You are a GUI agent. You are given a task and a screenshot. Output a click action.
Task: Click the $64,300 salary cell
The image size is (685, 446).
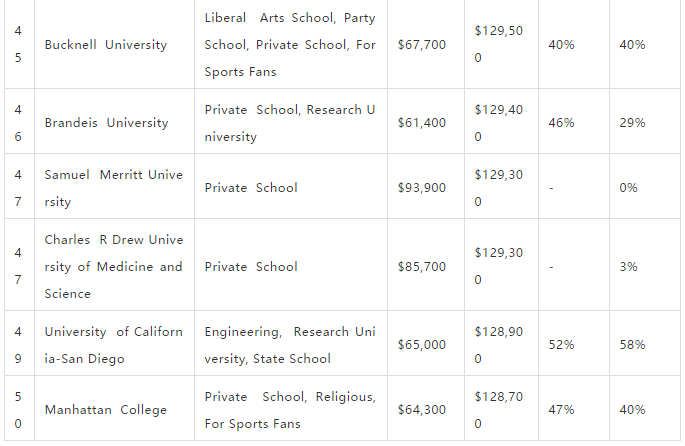click(x=426, y=410)
